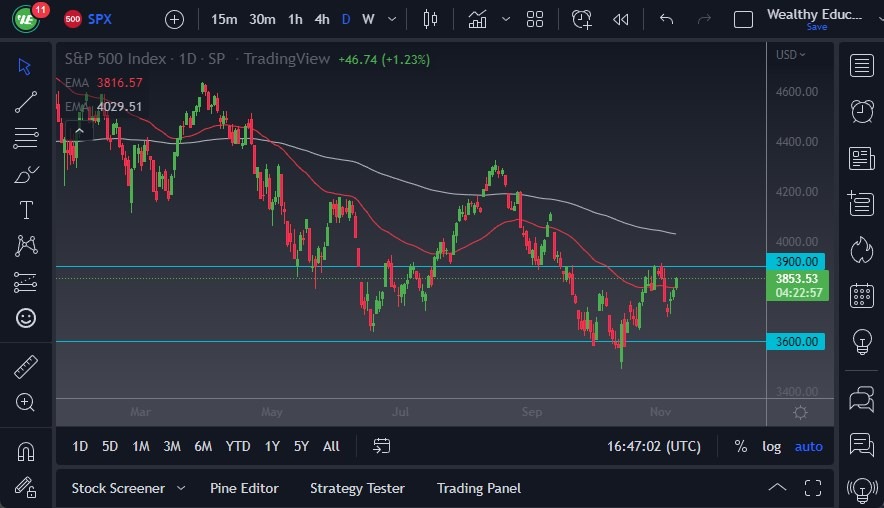This screenshot has width=884, height=508.
Task: Set date range to 5Y
Action: coord(301,447)
